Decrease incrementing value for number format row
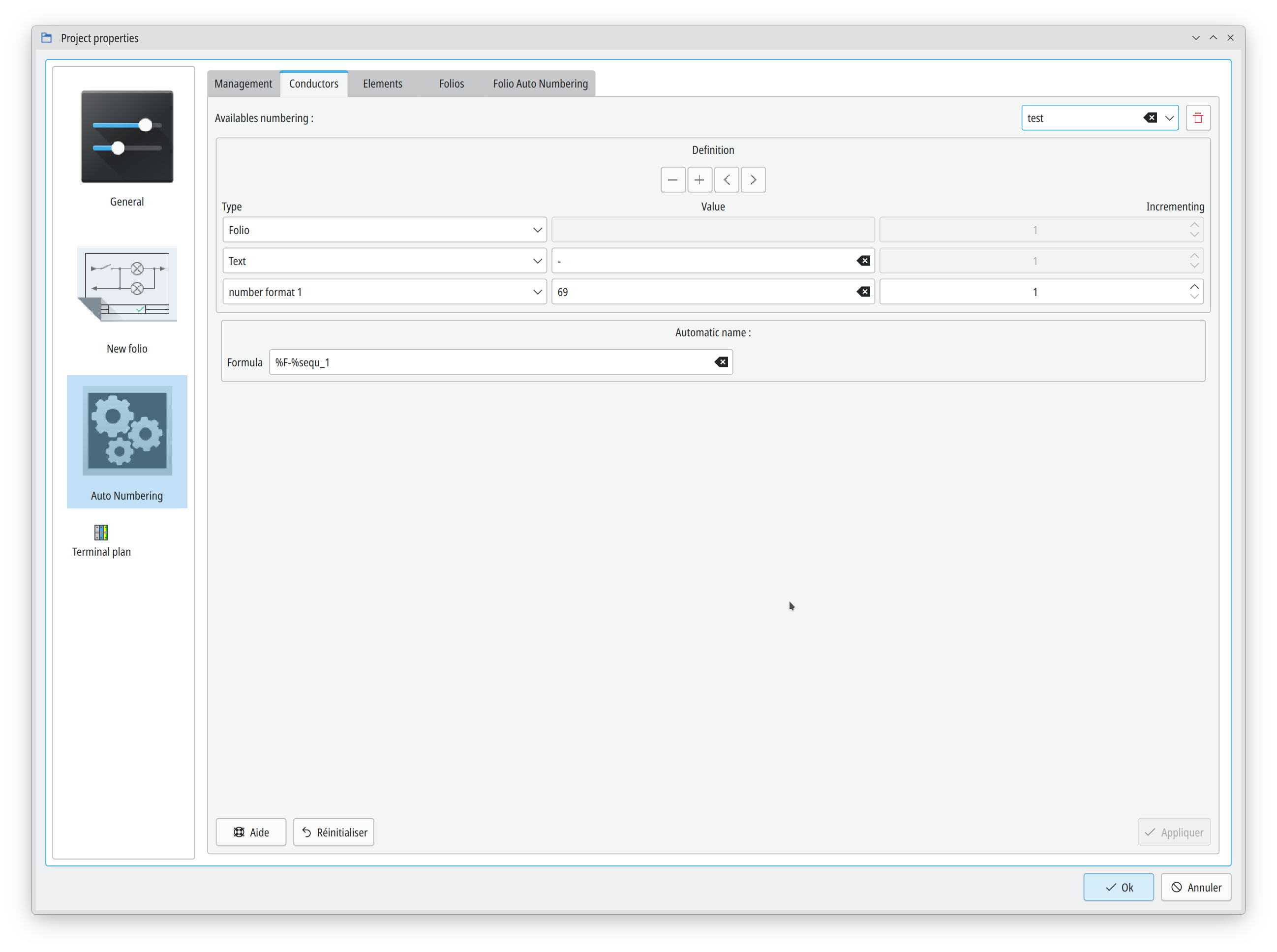Image resolution: width=1277 pixels, height=952 pixels. tap(1194, 297)
